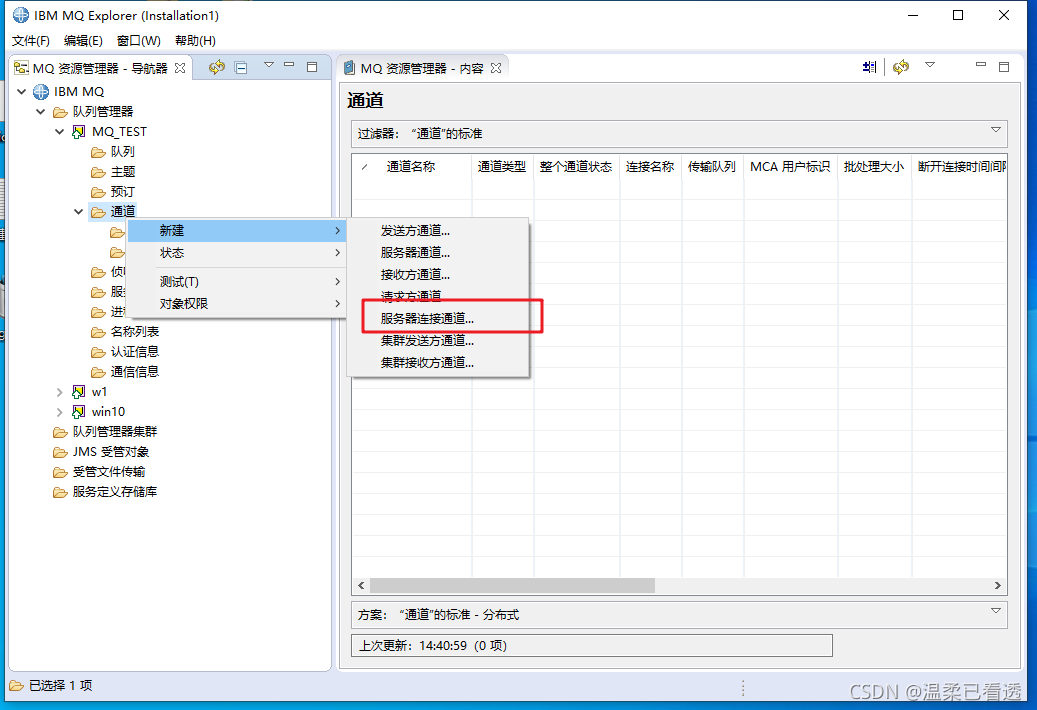The width and height of the screenshot is (1037, 710).
Task: Select the IBM MQ globe icon in tree
Action: point(41,91)
